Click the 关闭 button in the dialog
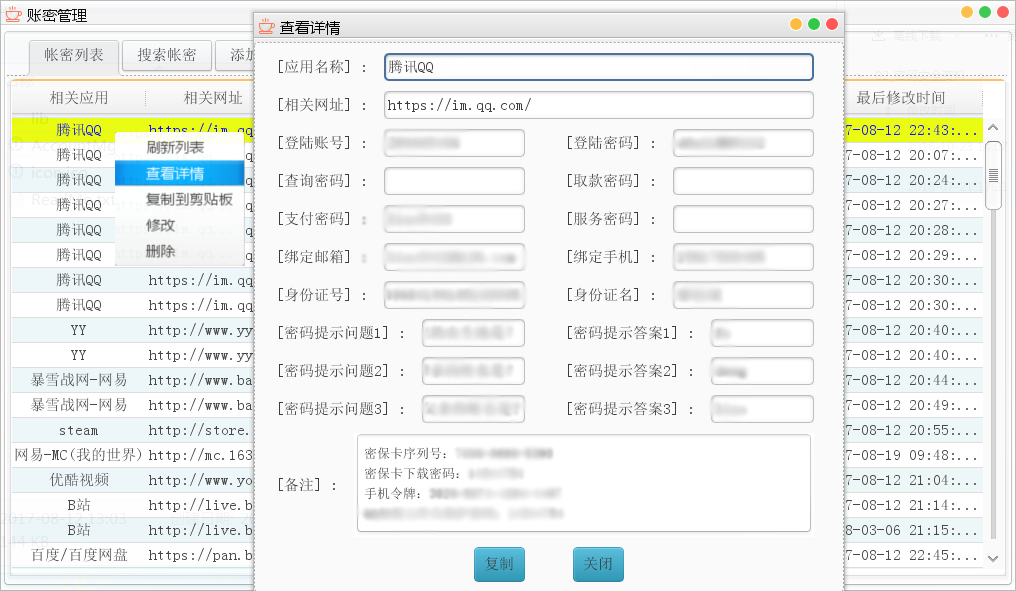This screenshot has height=591, width=1016. pos(598,564)
